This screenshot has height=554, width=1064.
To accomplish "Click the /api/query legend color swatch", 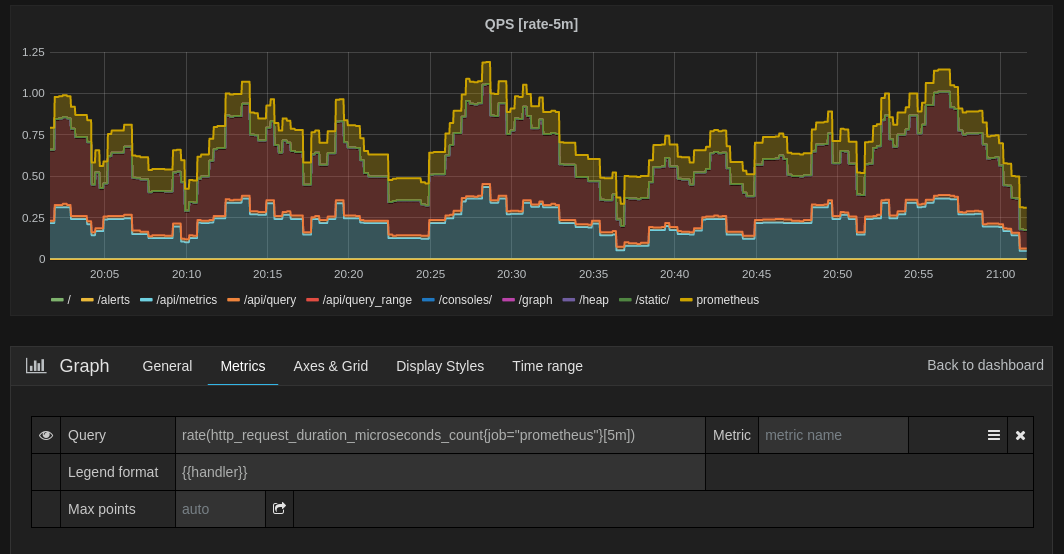I will (x=233, y=300).
